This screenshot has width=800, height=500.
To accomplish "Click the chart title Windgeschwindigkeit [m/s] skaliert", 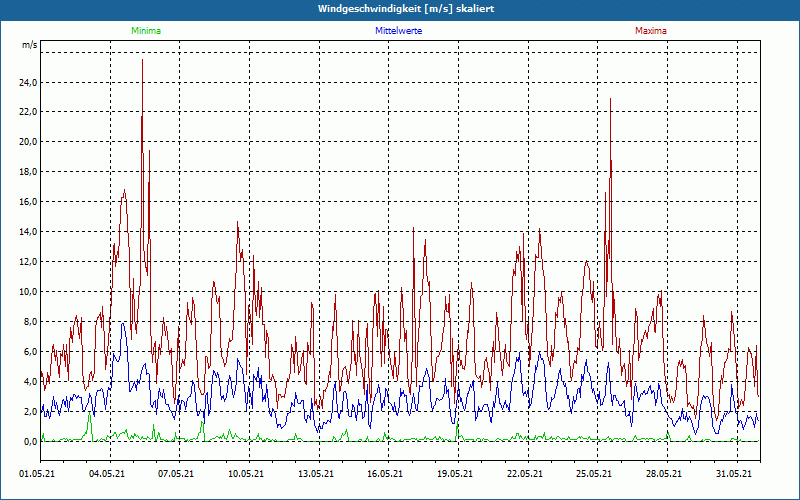I will pyautogui.click(x=406, y=9).
